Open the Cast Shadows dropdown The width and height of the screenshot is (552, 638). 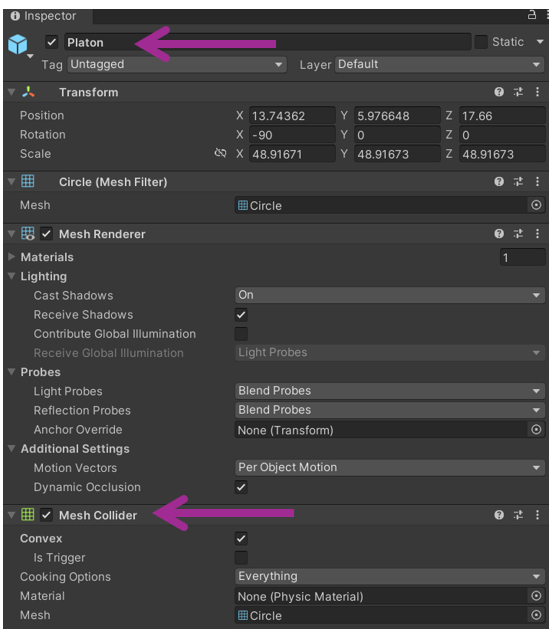point(390,295)
